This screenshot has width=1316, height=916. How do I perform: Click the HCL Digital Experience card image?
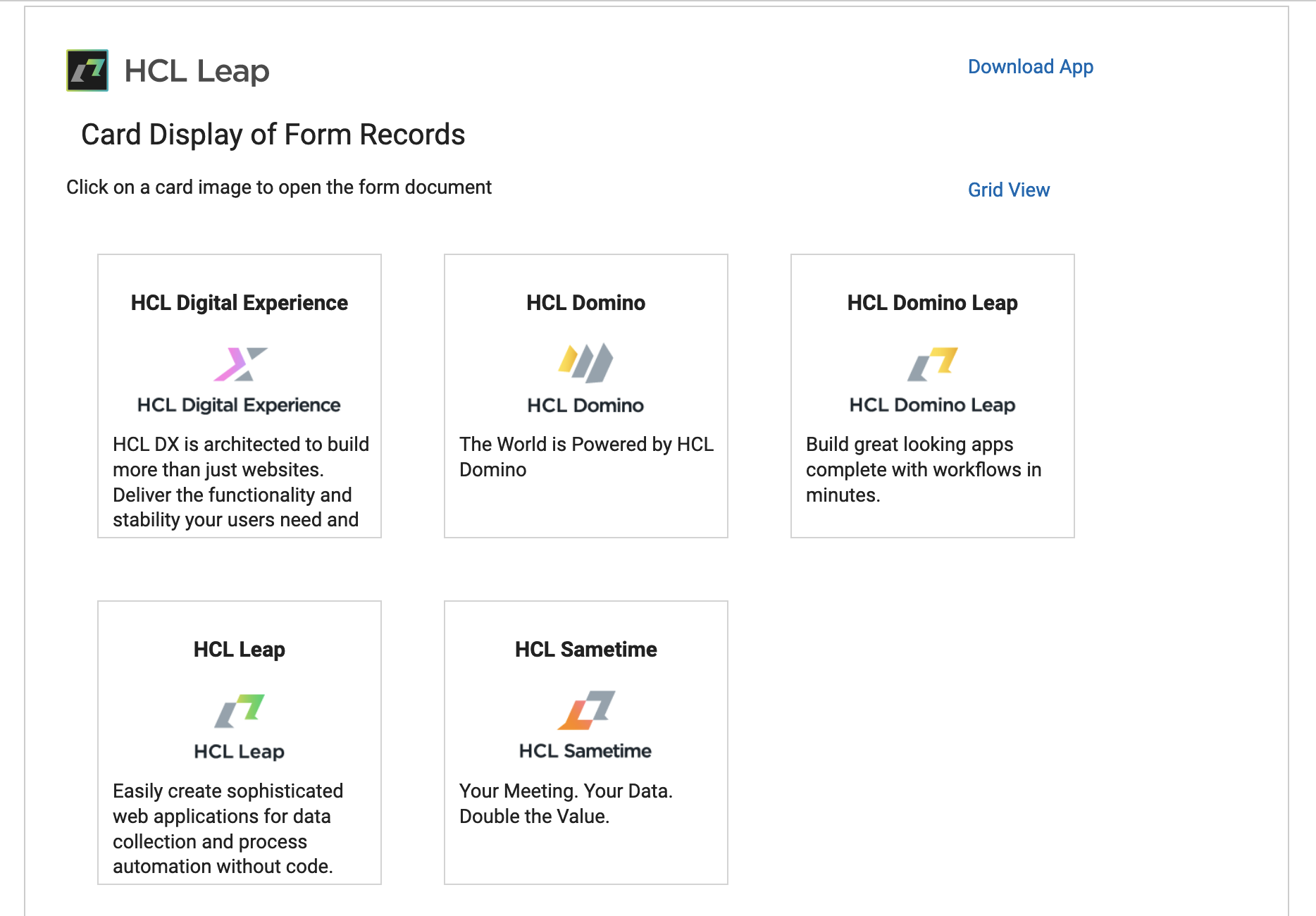point(240,379)
